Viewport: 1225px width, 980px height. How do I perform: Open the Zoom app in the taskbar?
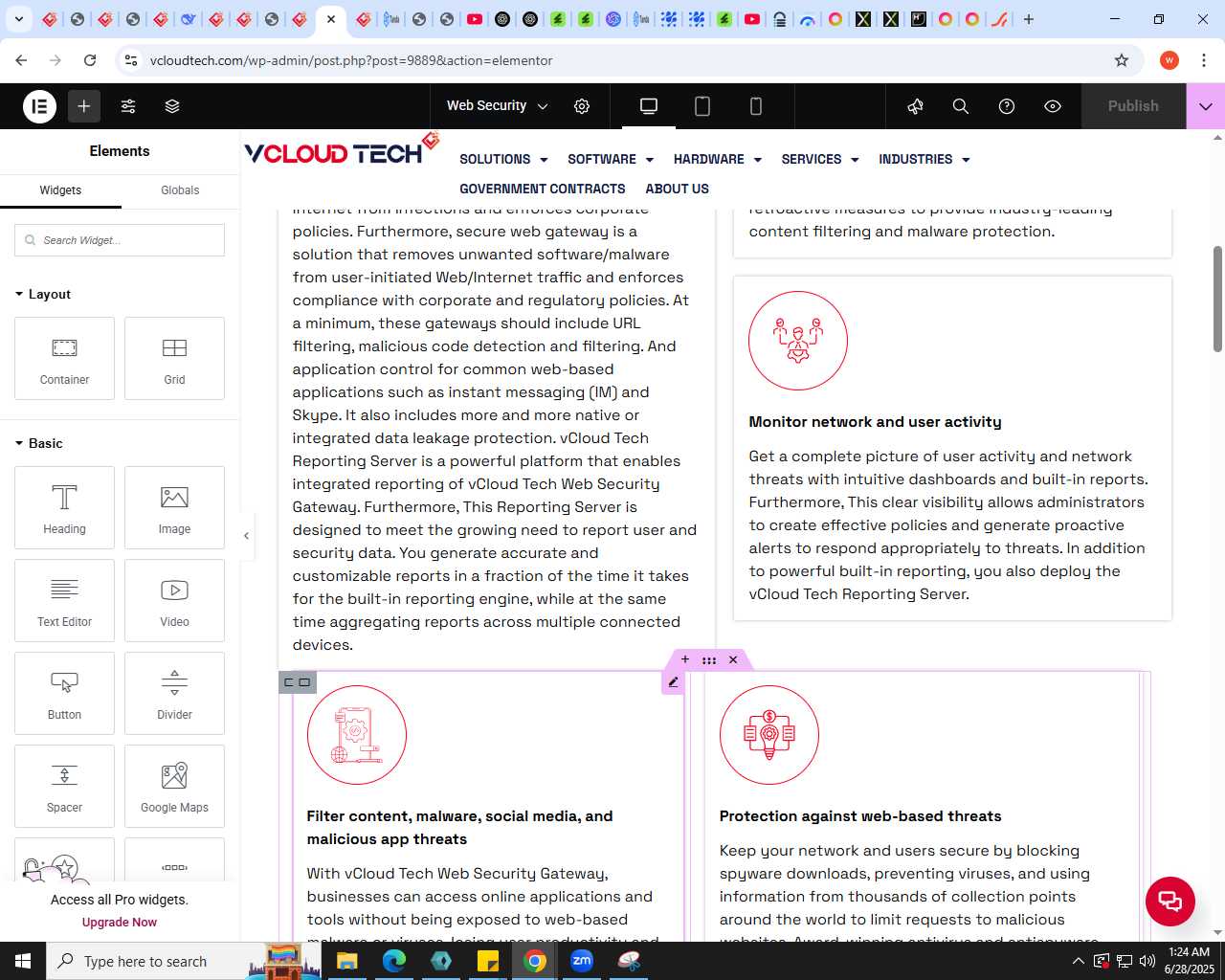(582, 961)
